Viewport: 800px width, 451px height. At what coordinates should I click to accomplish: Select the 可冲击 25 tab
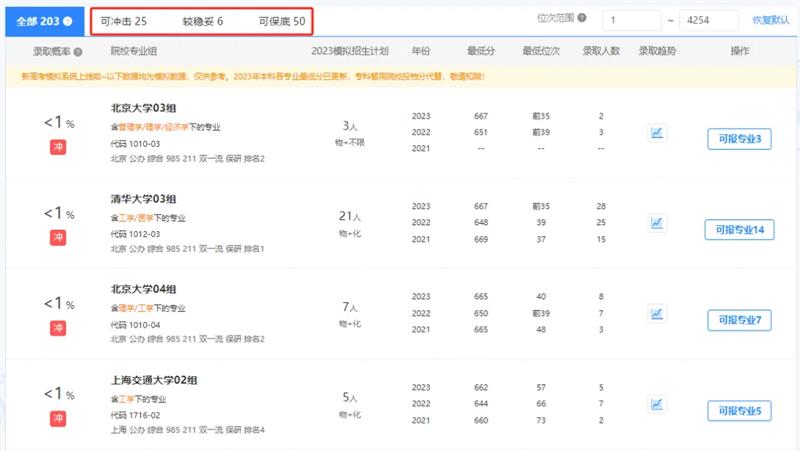pyautogui.click(x=124, y=20)
